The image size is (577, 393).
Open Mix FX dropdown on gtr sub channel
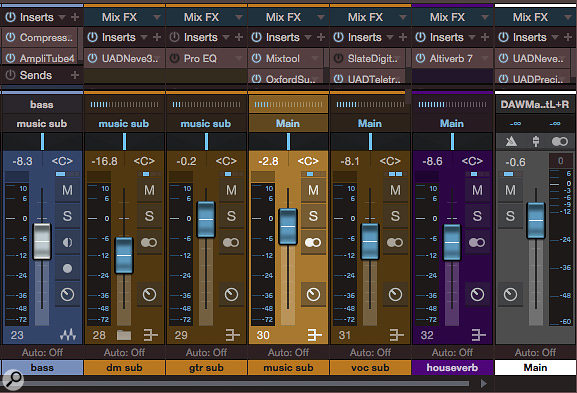coord(239,17)
